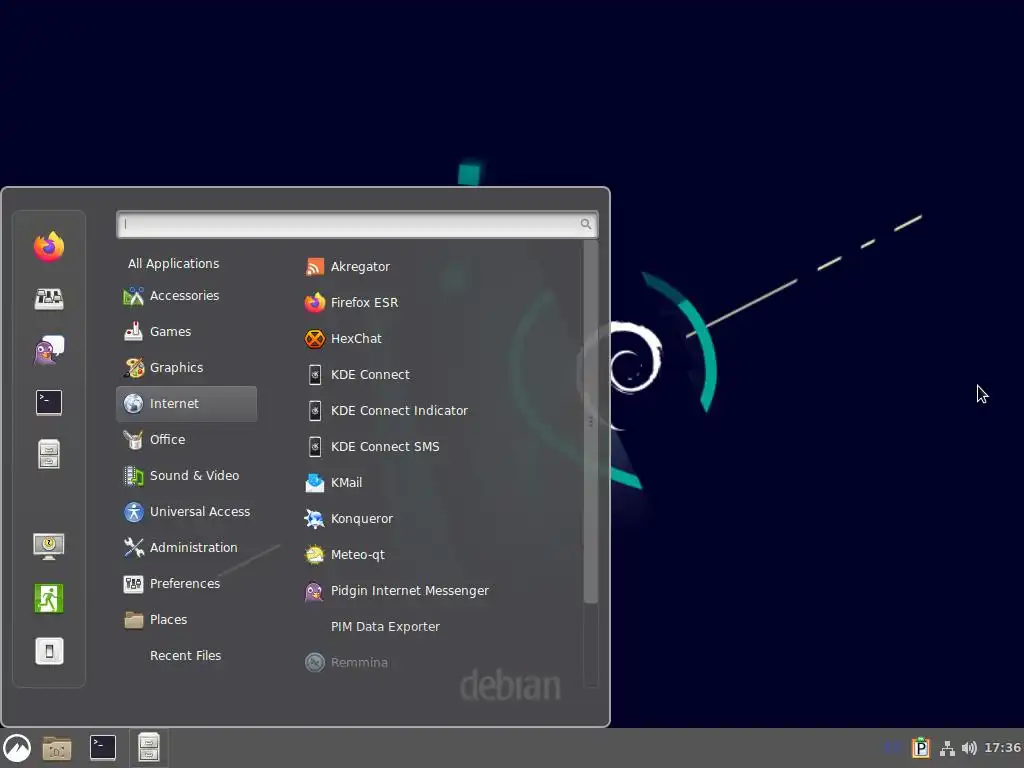Click the KDE Connect SMS icon
Image resolution: width=1024 pixels, height=768 pixels.
point(315,447)
